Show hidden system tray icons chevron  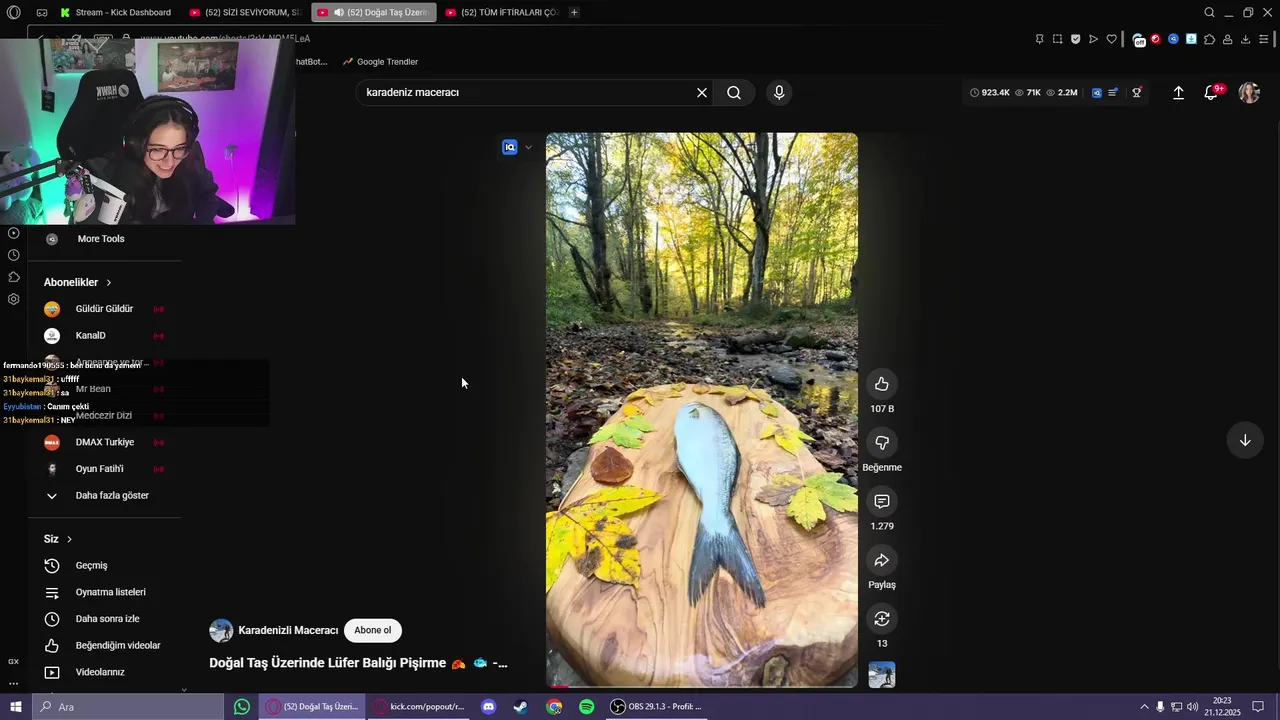[x=1144, y=707]
